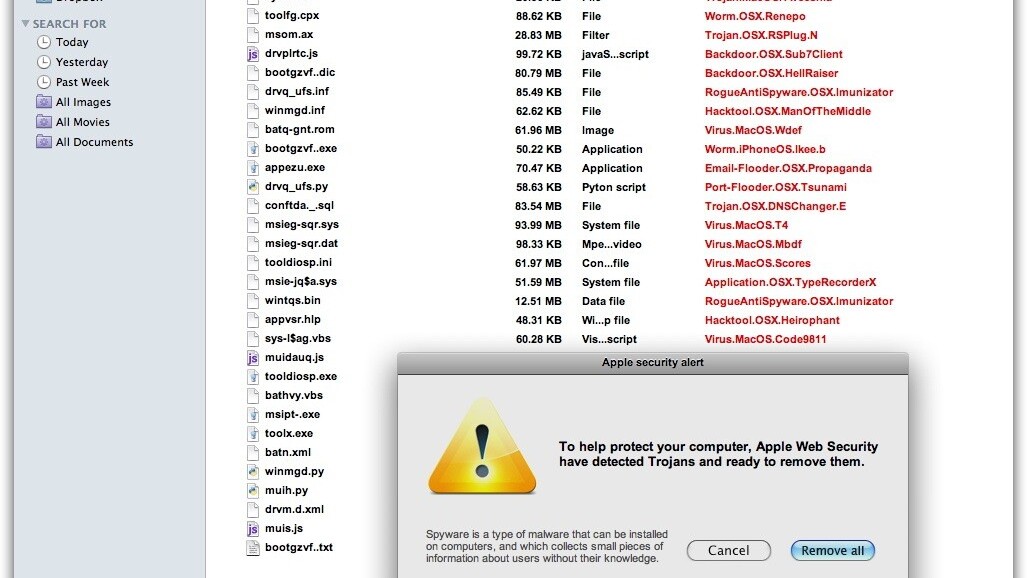Select the Yesterday clock icon
The image size is (1027, 578).
click(x=44, y=62)
